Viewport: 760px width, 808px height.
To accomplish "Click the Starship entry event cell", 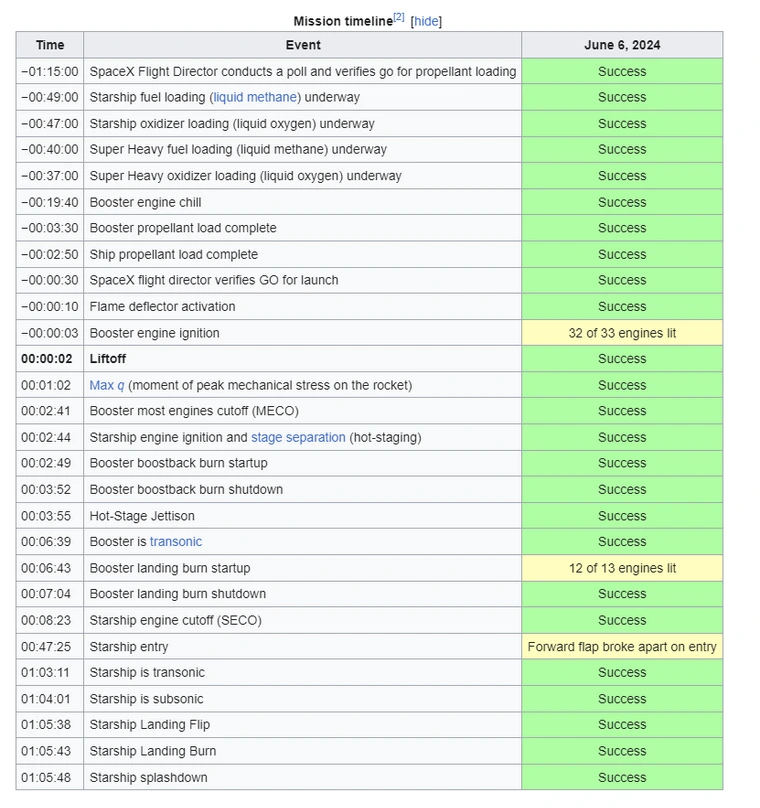I will coord(302,646).
